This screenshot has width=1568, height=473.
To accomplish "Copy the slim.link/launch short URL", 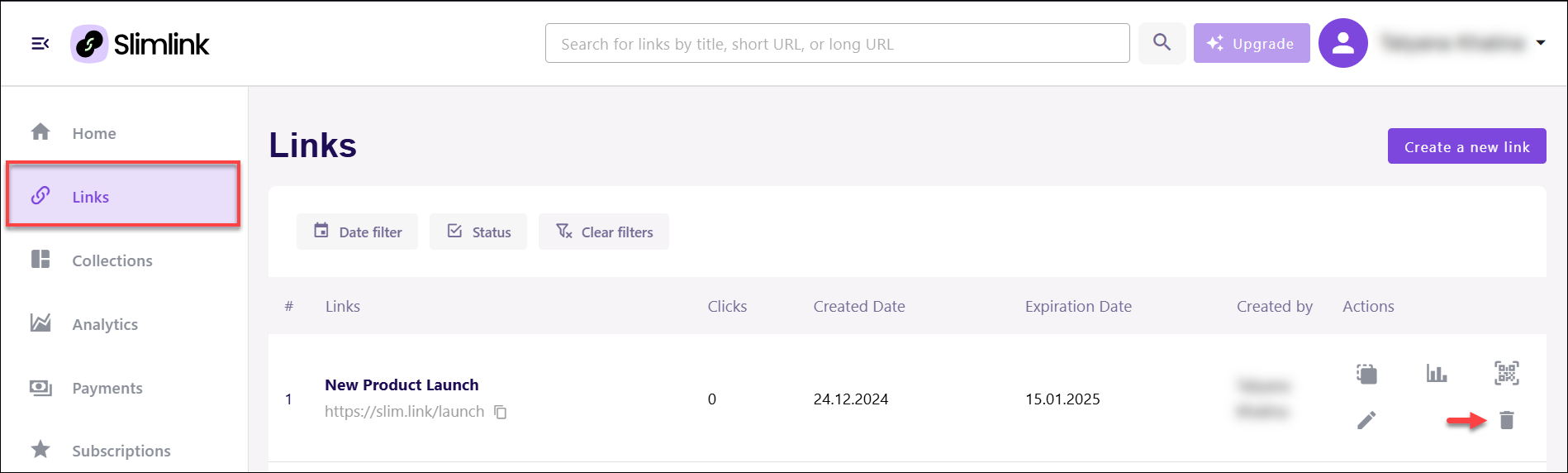I will (501, 412).
